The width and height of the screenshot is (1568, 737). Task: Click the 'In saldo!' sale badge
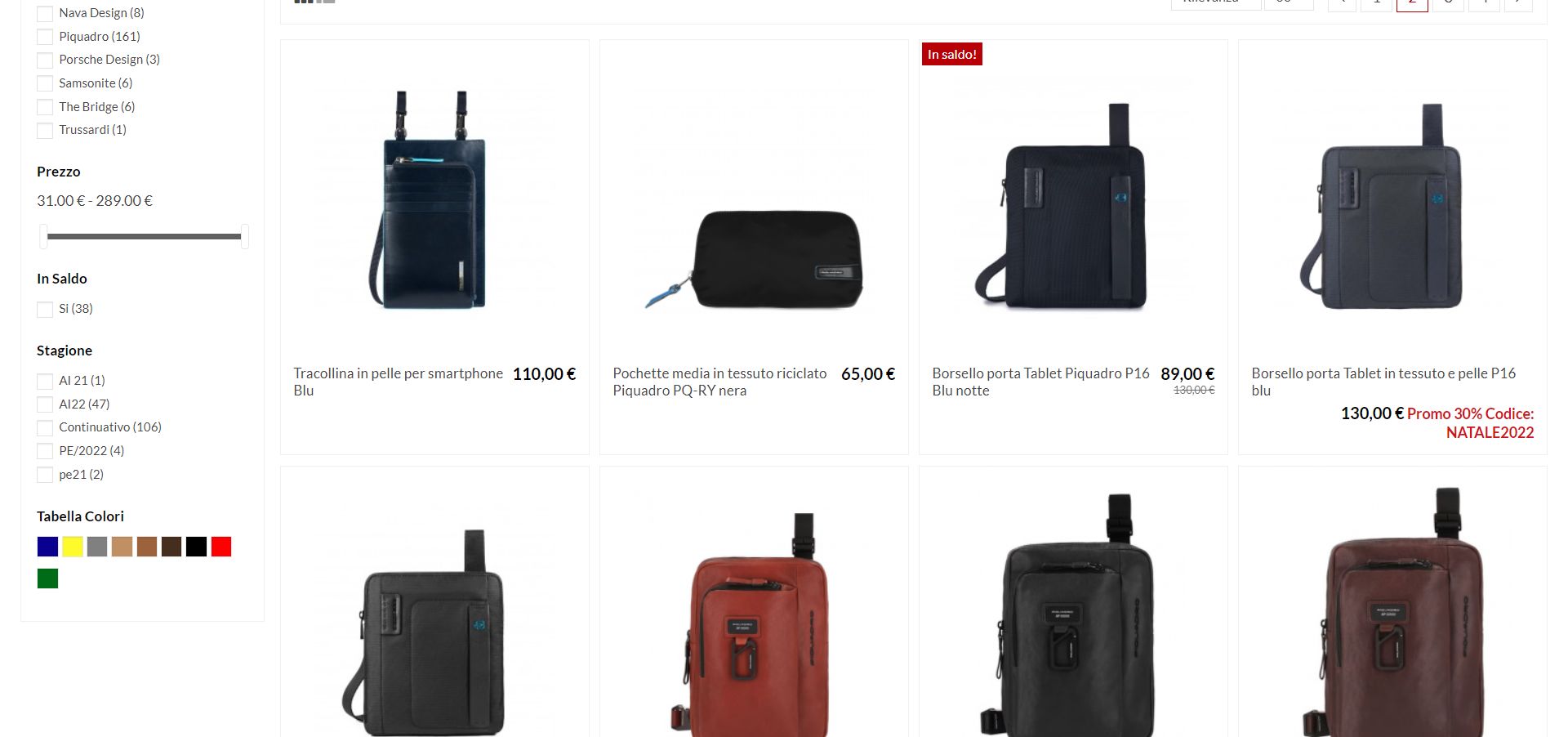click(x=951, y=54)
